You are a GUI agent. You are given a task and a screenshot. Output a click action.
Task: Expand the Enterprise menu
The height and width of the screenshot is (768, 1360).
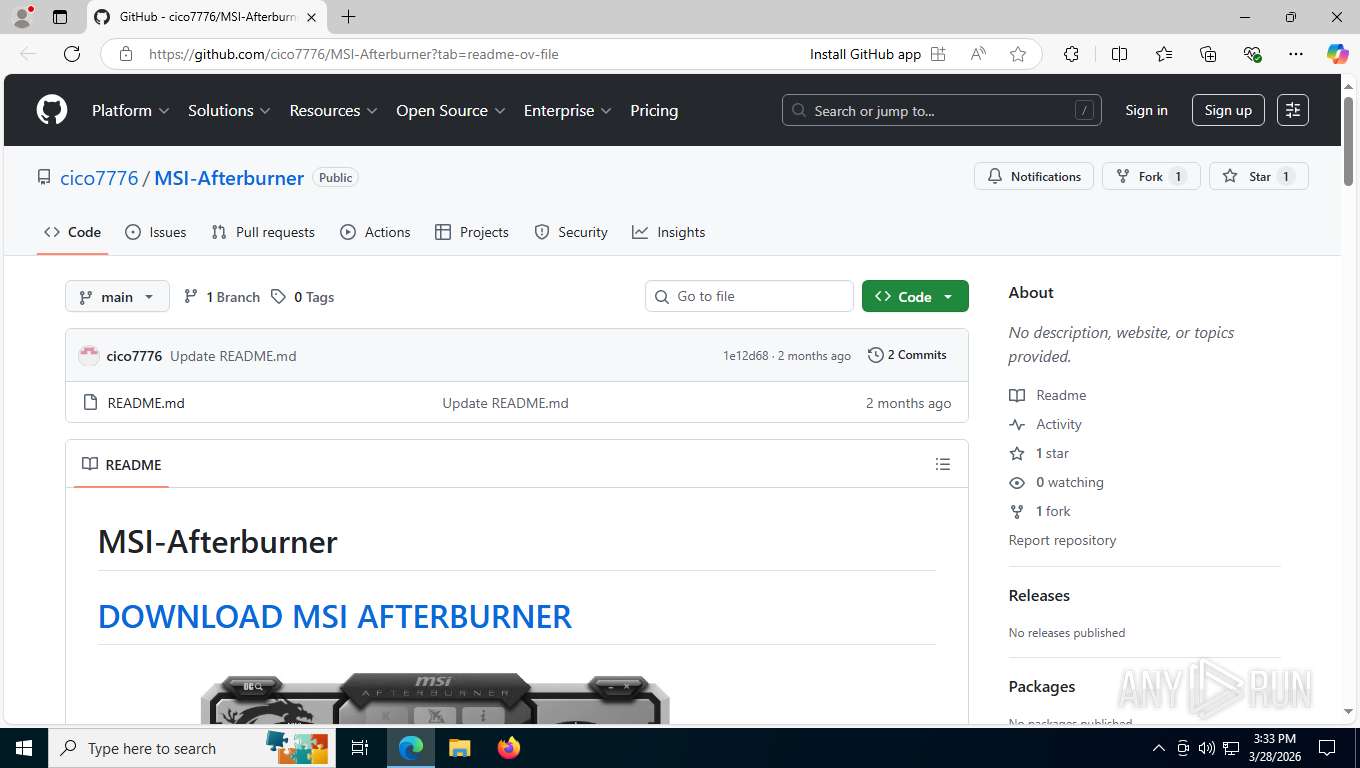[x=567, y=110]
